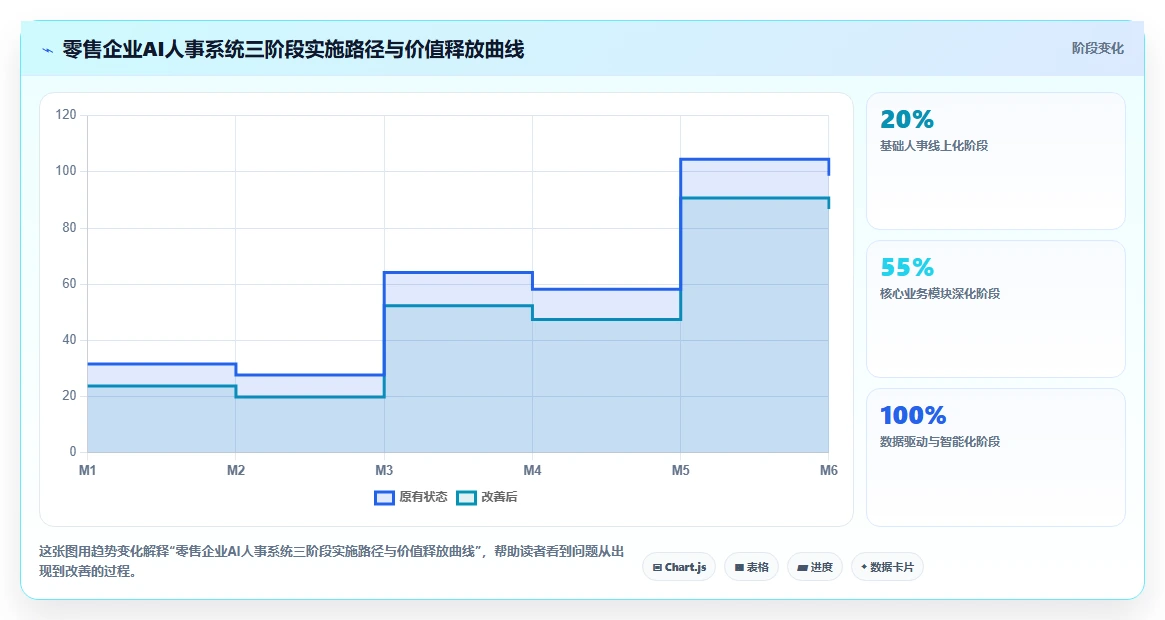Image resolution: width=1165 pixels, height=620 pixels.
Task: Click the 55% value text
Action: [906, 267]
